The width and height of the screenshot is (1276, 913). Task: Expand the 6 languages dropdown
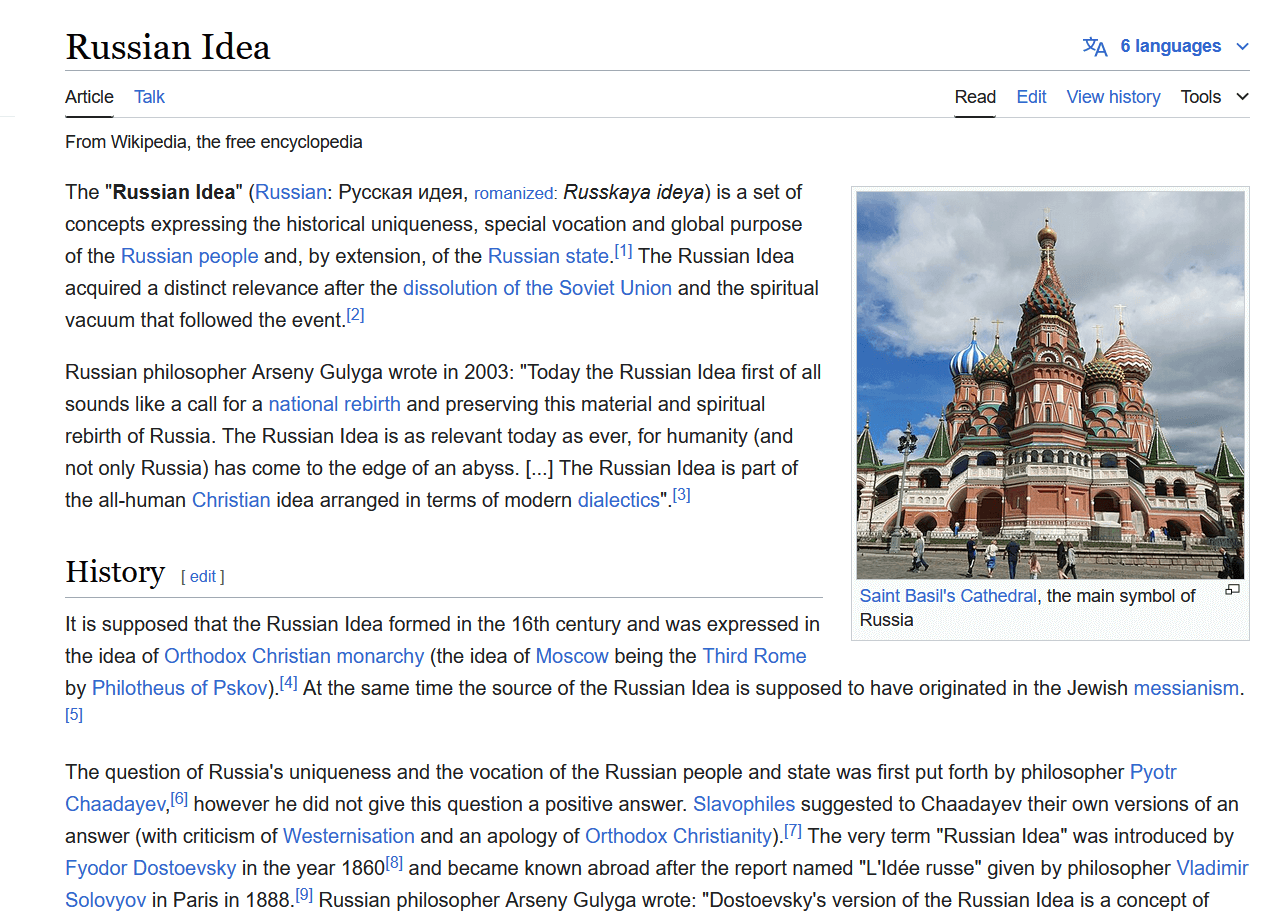click(x=1170, y=47)
